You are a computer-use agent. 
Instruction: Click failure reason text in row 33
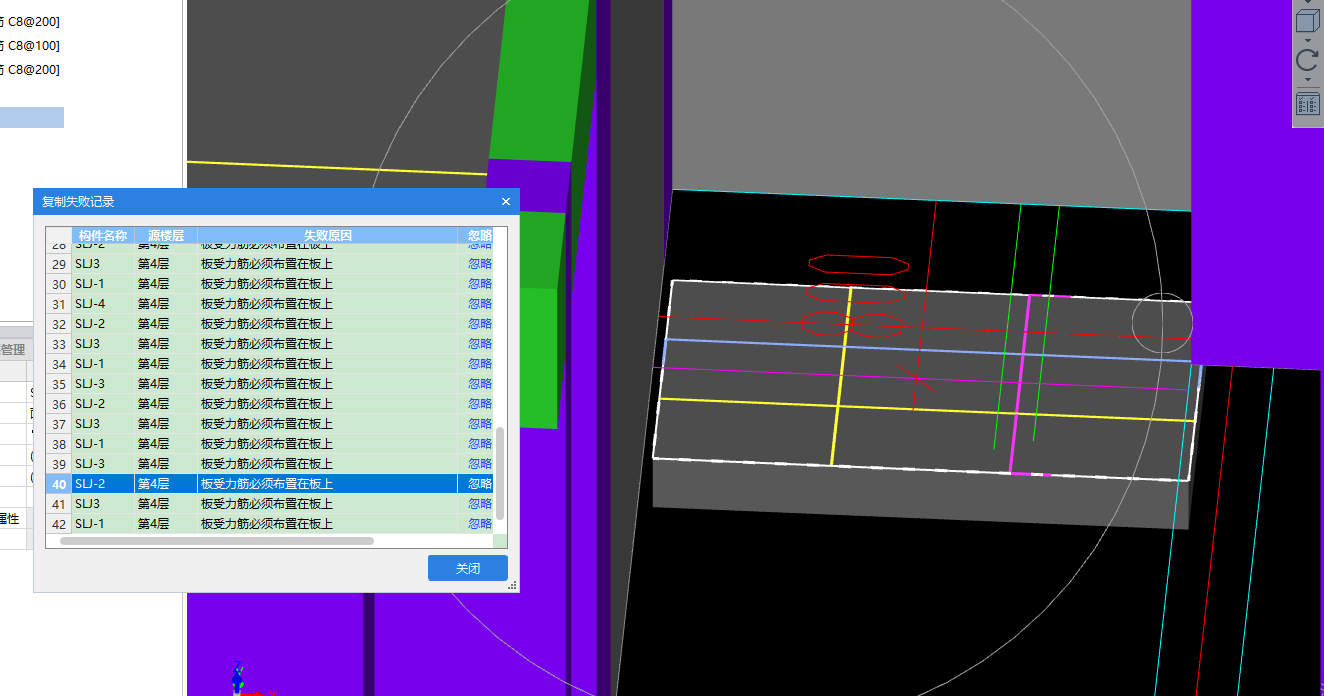click(267, 344)
